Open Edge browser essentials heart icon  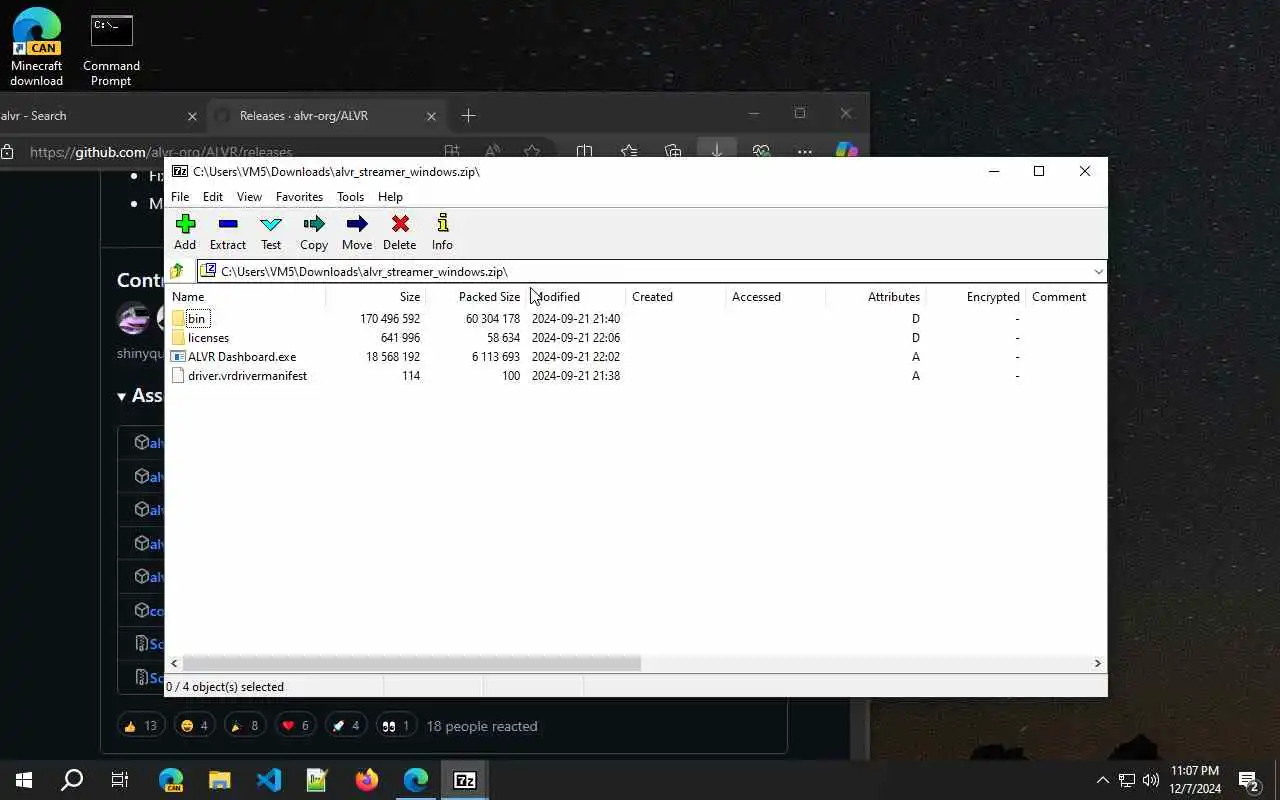point(761,151)
